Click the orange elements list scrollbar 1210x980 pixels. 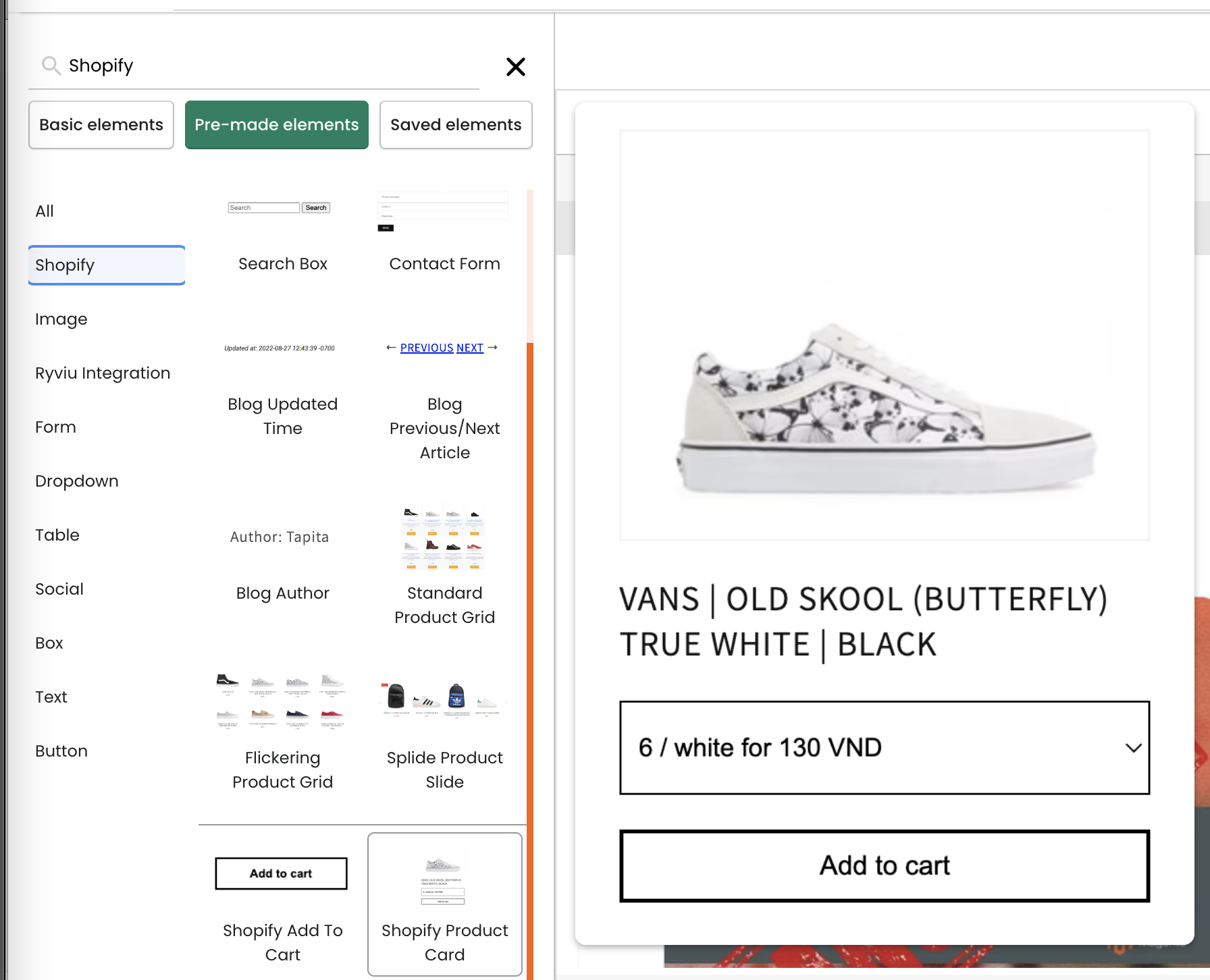[530, 661]
